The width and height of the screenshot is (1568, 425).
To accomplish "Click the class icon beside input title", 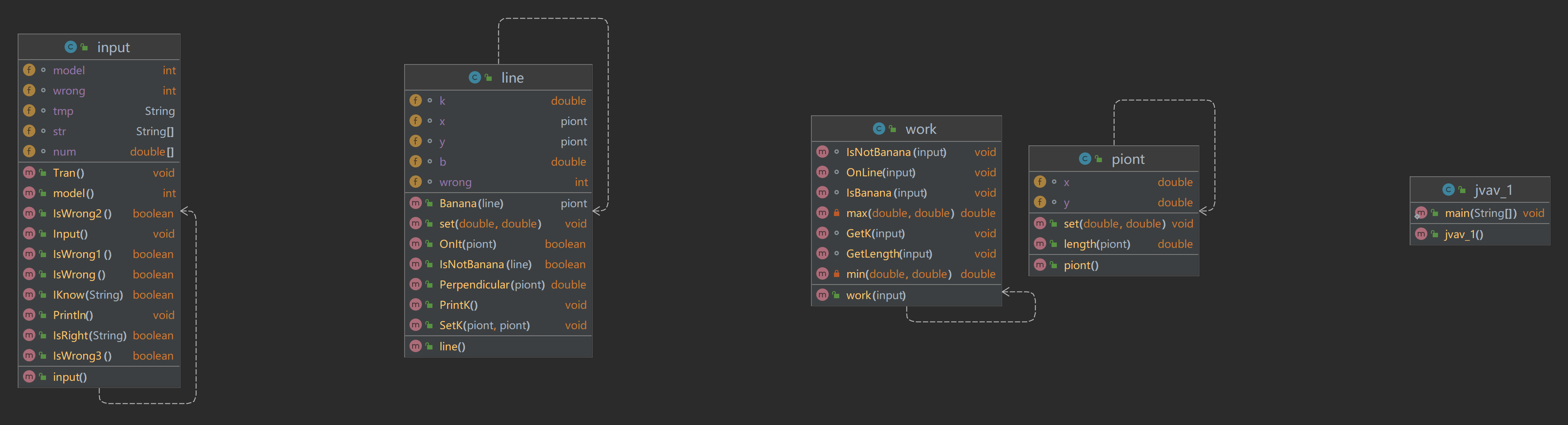I will coord(71,47).
